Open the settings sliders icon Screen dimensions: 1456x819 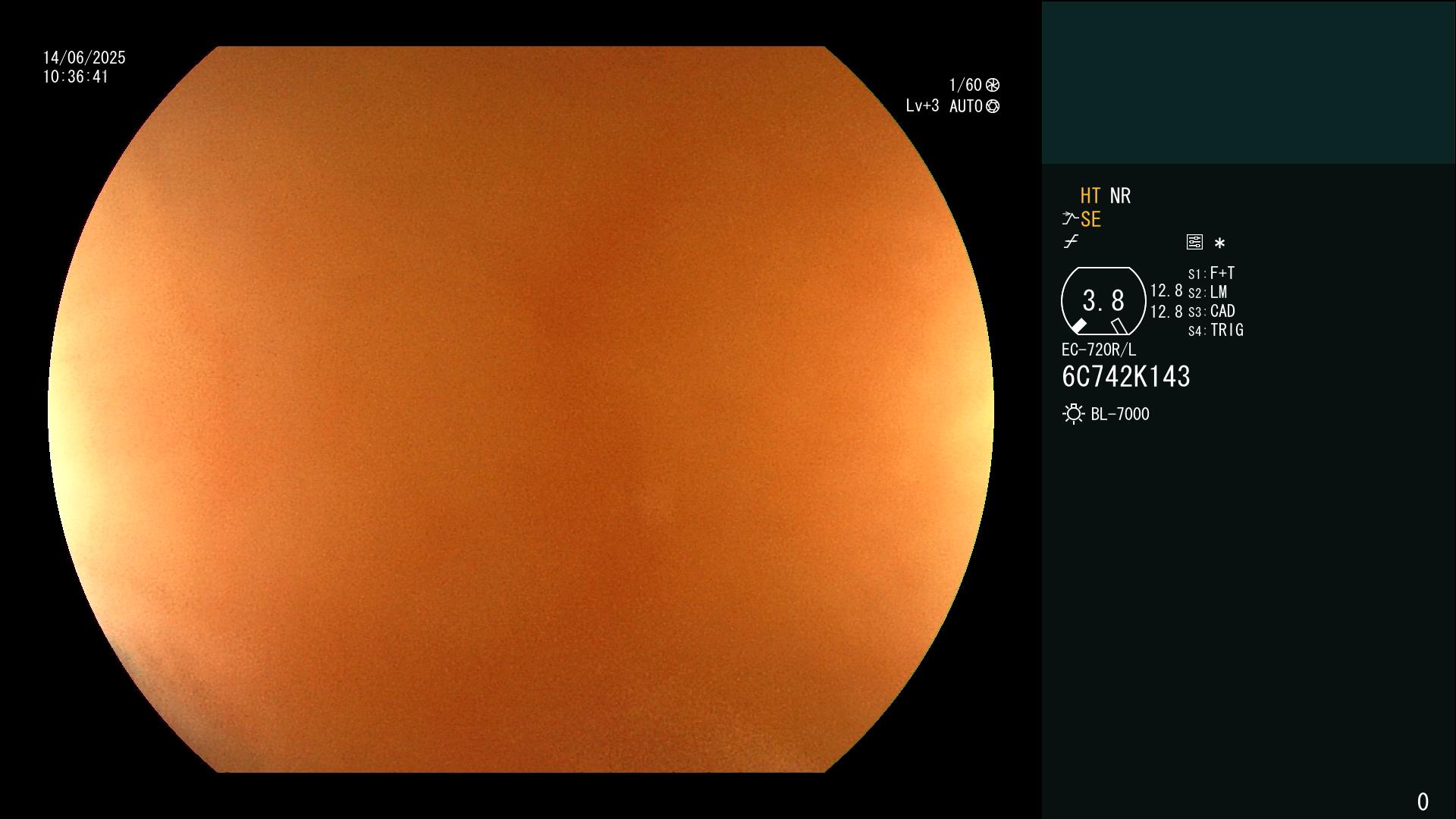[x=1194, y=242]
